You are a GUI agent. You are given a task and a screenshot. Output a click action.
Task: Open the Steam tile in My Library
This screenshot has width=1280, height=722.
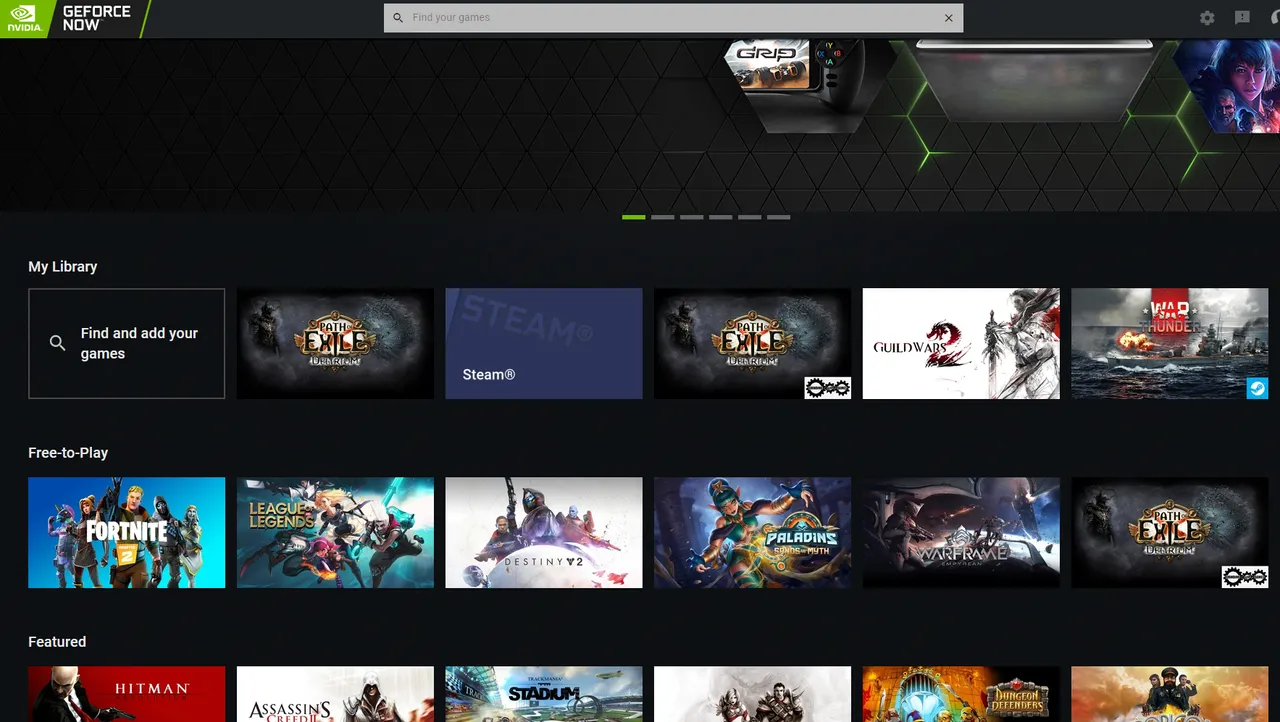[x=544, y=344]
